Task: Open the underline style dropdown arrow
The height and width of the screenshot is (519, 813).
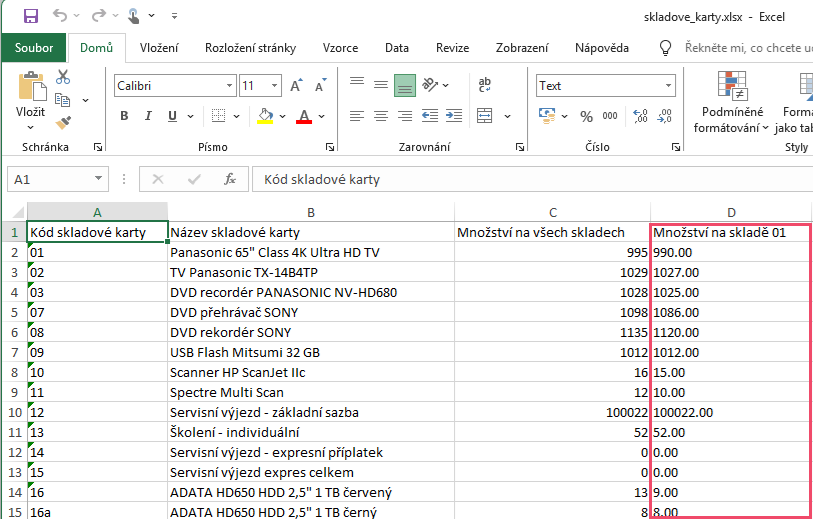Action: click(190, 116)
